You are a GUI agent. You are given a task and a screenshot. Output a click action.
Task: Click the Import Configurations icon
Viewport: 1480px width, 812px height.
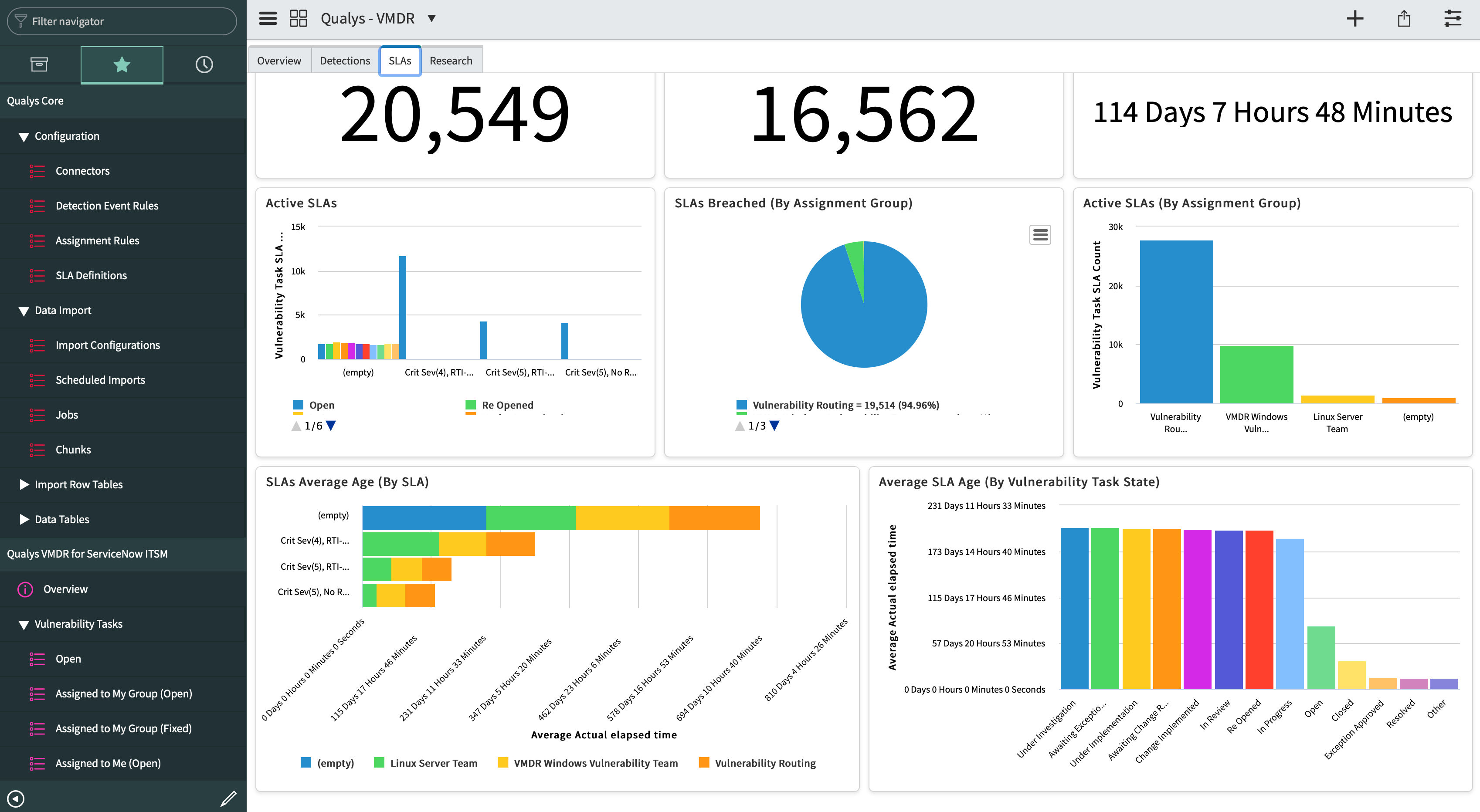(x=38, y=345)
